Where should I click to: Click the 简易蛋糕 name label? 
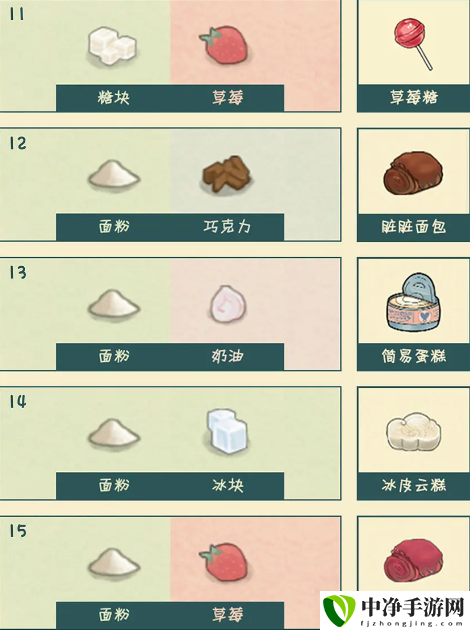[x=413, y=356]
